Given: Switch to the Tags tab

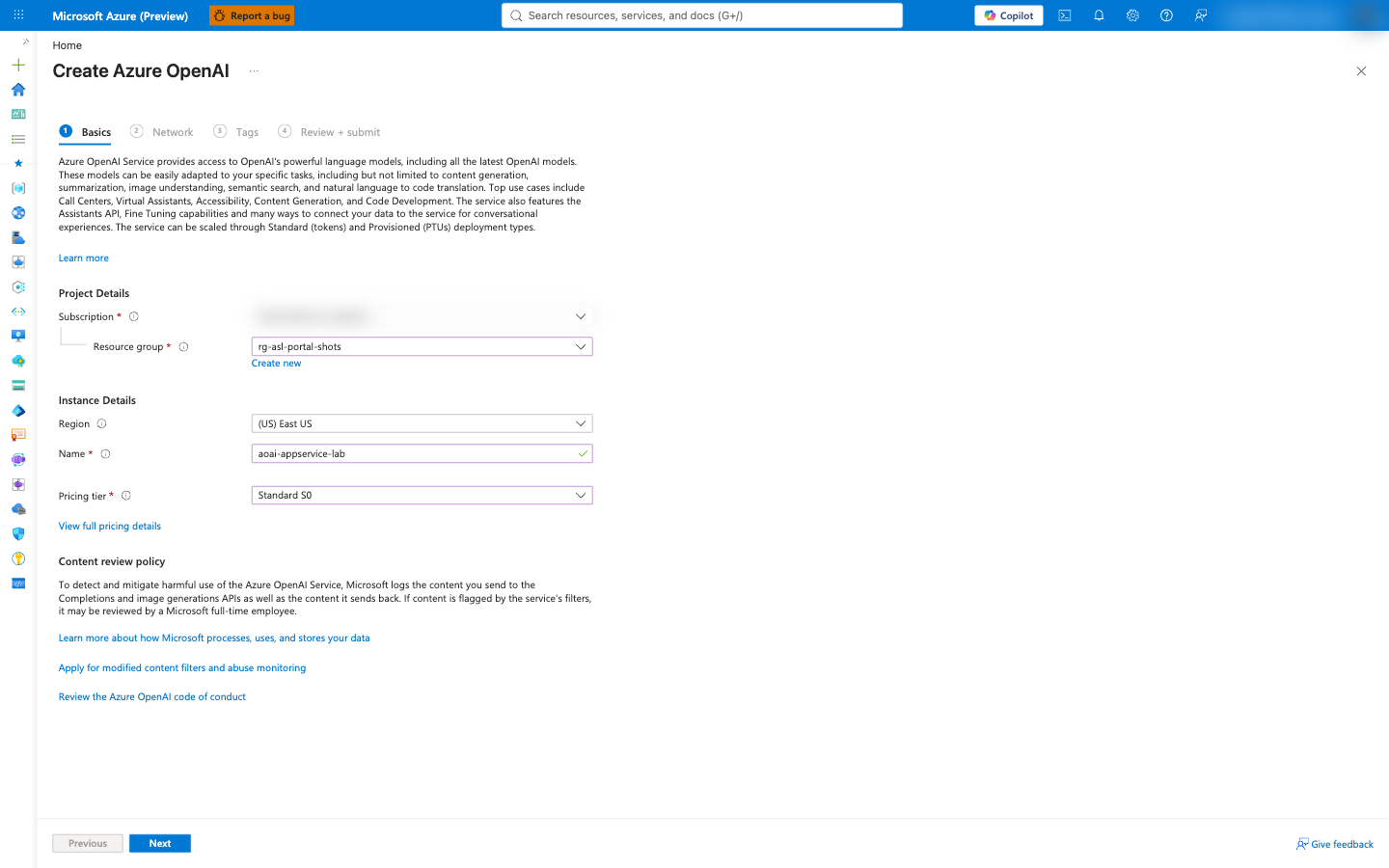Looking at the screenshot, I should point(236,132).
